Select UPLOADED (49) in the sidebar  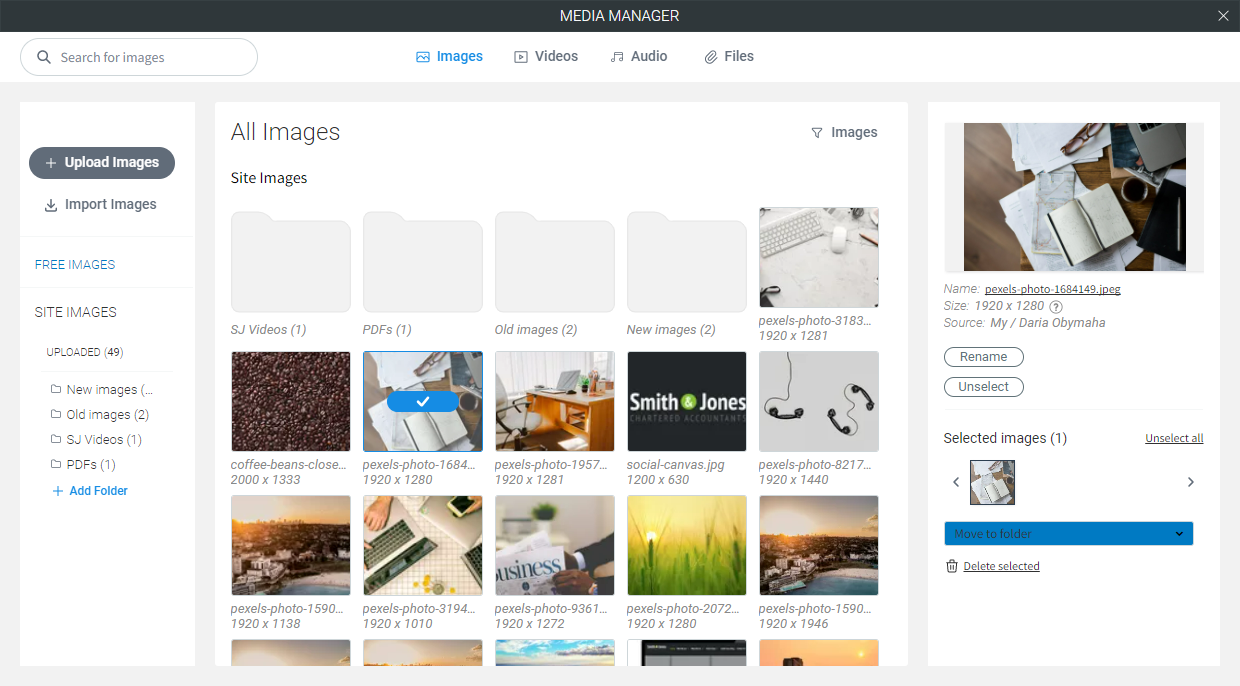point(85,352)
